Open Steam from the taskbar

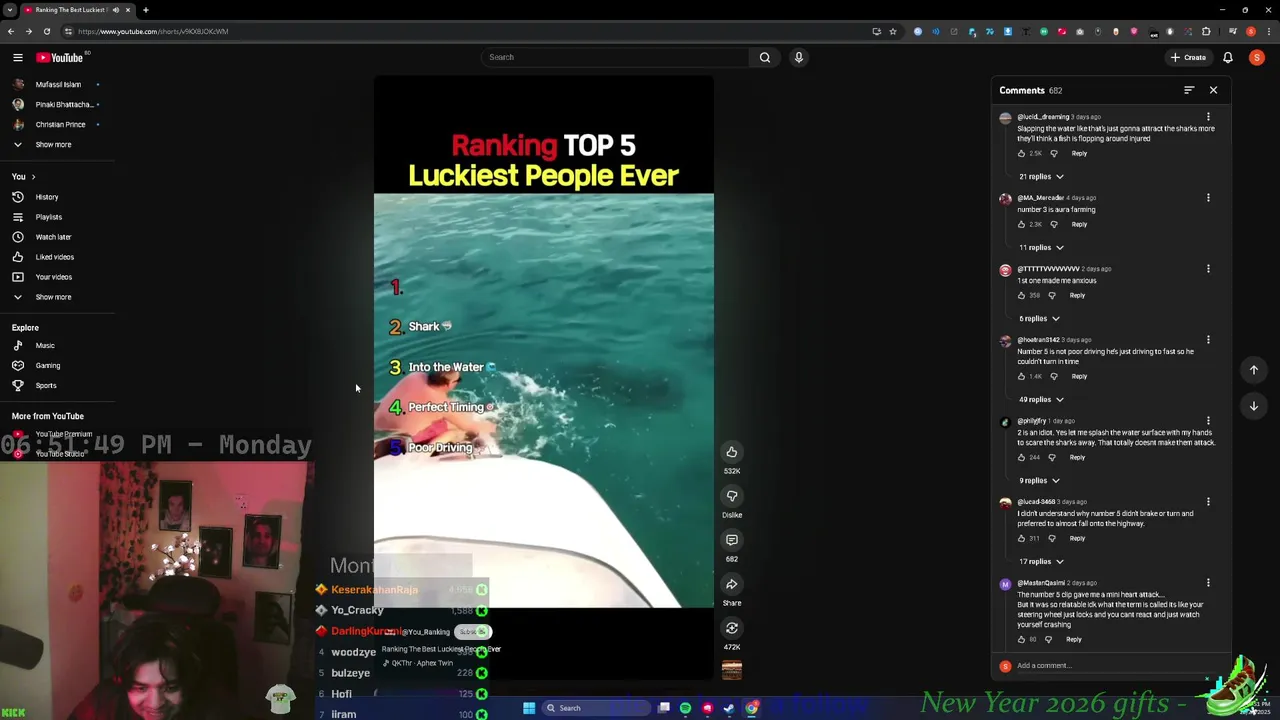pos(729,708)
